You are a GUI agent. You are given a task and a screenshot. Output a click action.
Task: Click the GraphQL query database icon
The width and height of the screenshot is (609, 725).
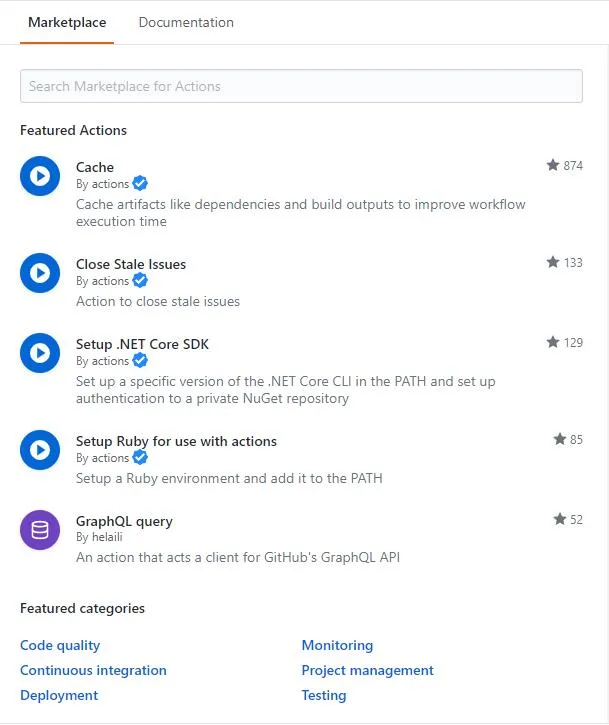click(40, 530)
